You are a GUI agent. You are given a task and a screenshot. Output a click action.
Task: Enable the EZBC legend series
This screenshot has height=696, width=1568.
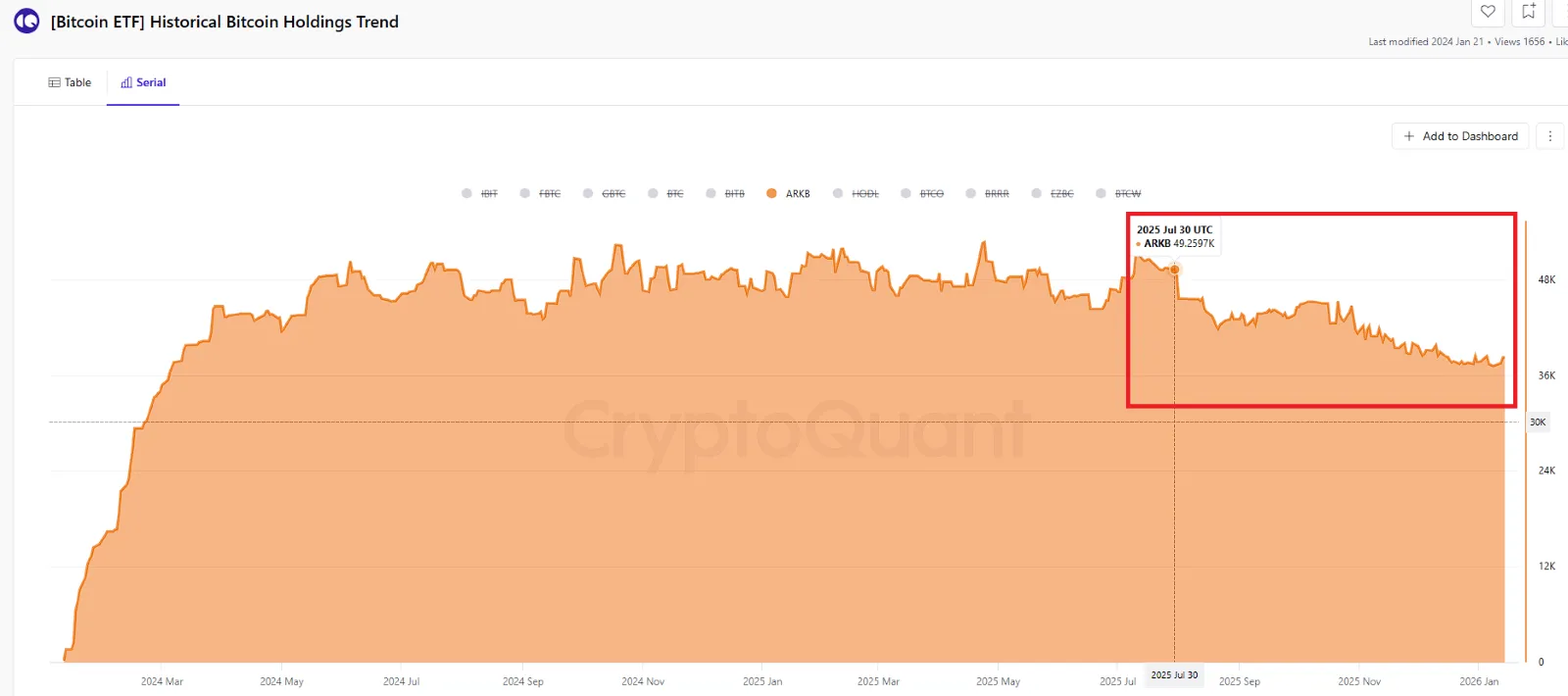coord(1061,194)
